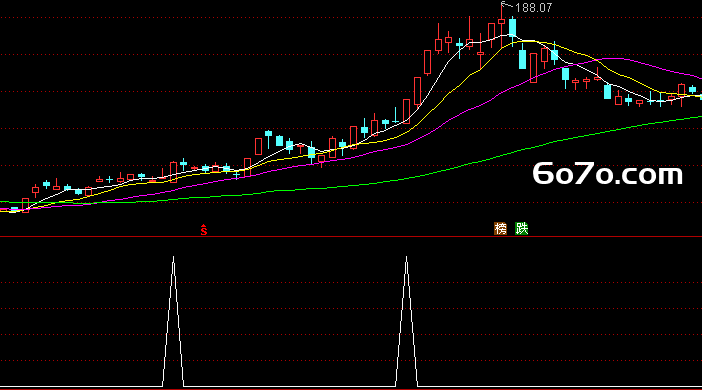
Task: Select the 188.07 high price label
Action: point(534,8)
